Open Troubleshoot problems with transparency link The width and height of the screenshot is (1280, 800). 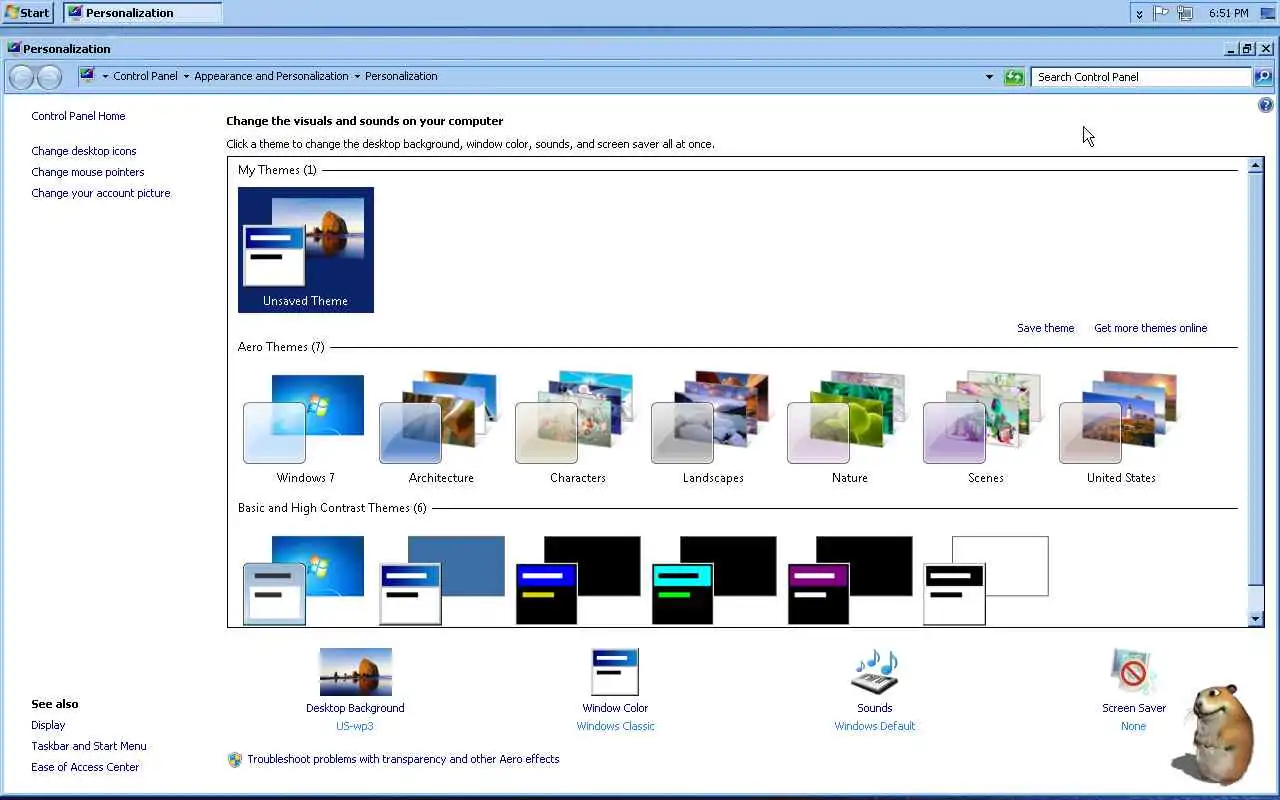(x=403, y=759)
